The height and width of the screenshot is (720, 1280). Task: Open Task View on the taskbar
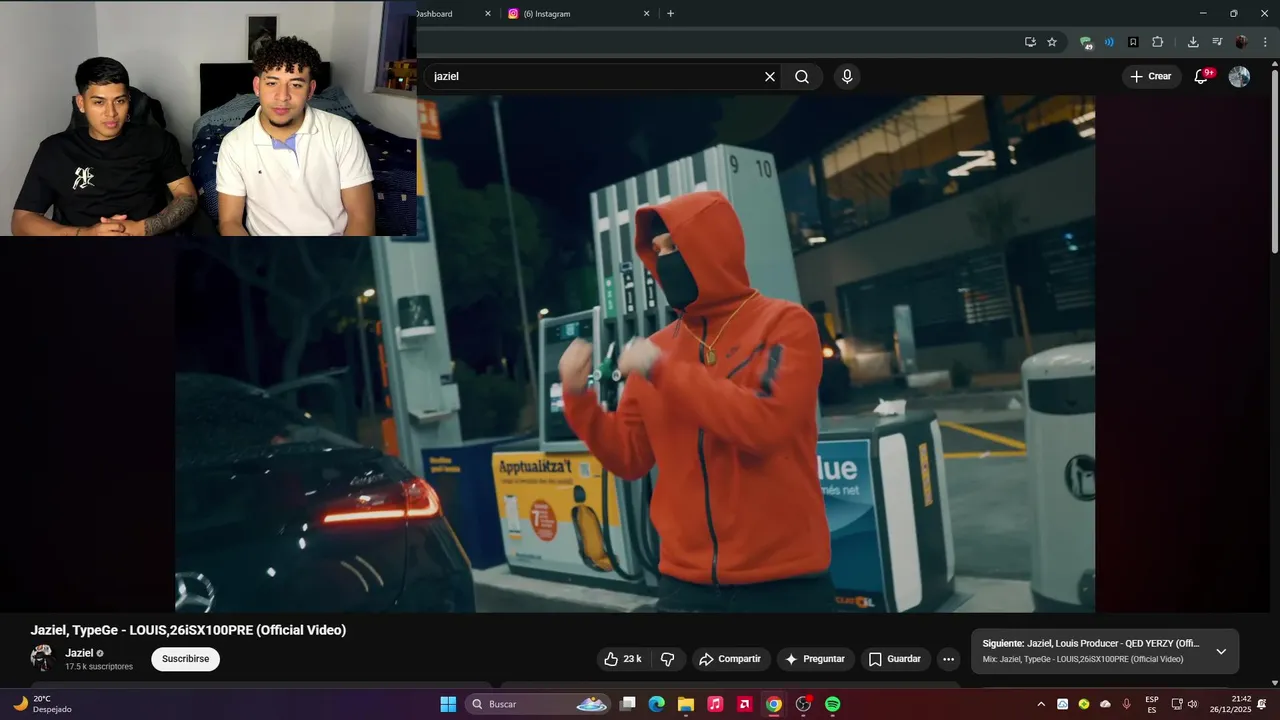[x=627, y=704]
